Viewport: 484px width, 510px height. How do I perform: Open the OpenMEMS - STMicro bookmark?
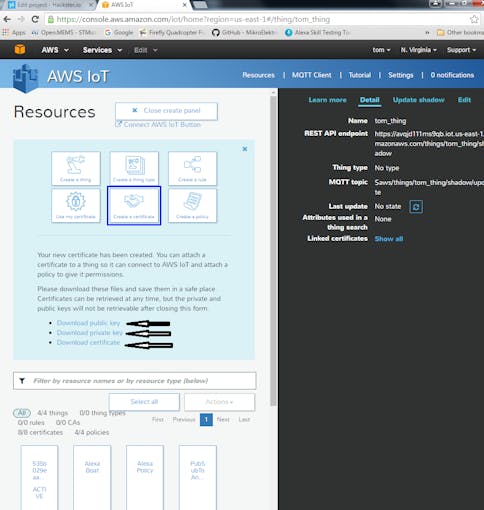[x=63, y=32]
